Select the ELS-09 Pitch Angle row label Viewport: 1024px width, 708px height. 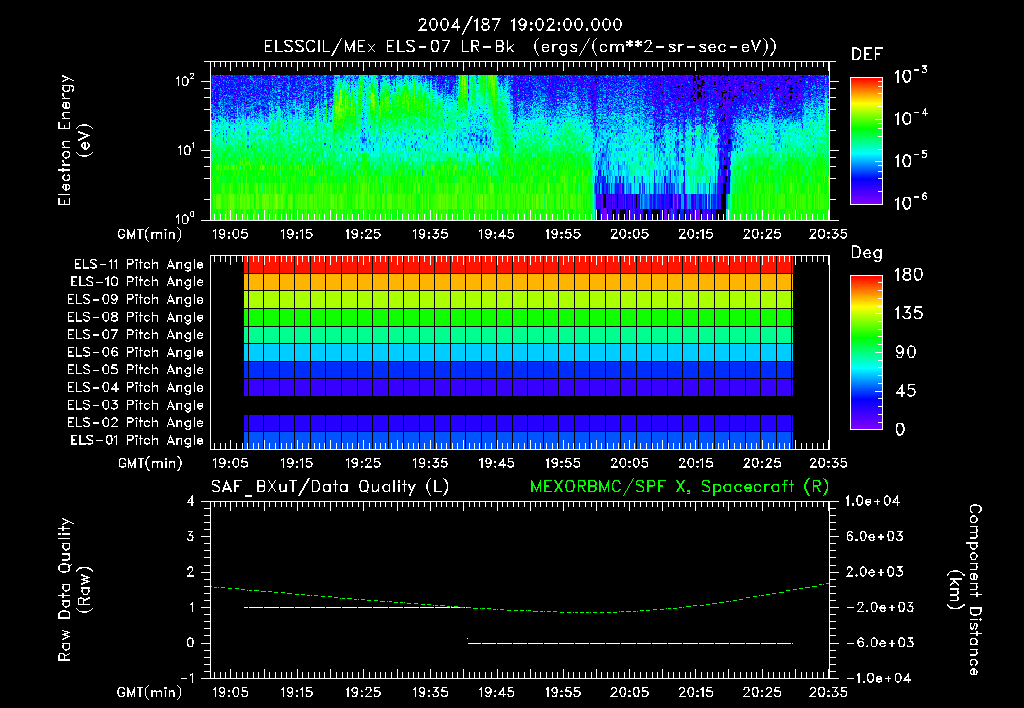click(135, 299)
